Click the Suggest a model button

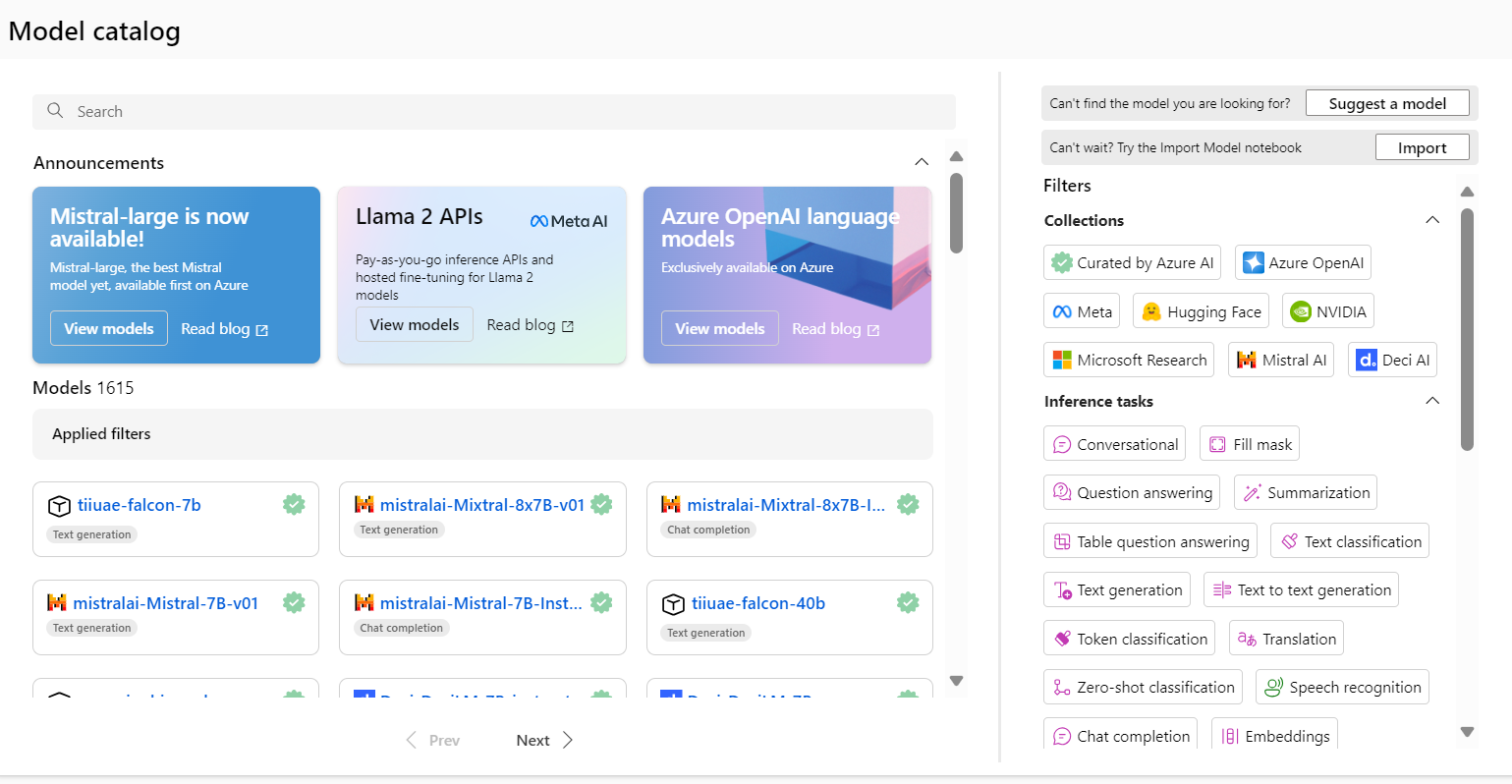click(1387, 103)
